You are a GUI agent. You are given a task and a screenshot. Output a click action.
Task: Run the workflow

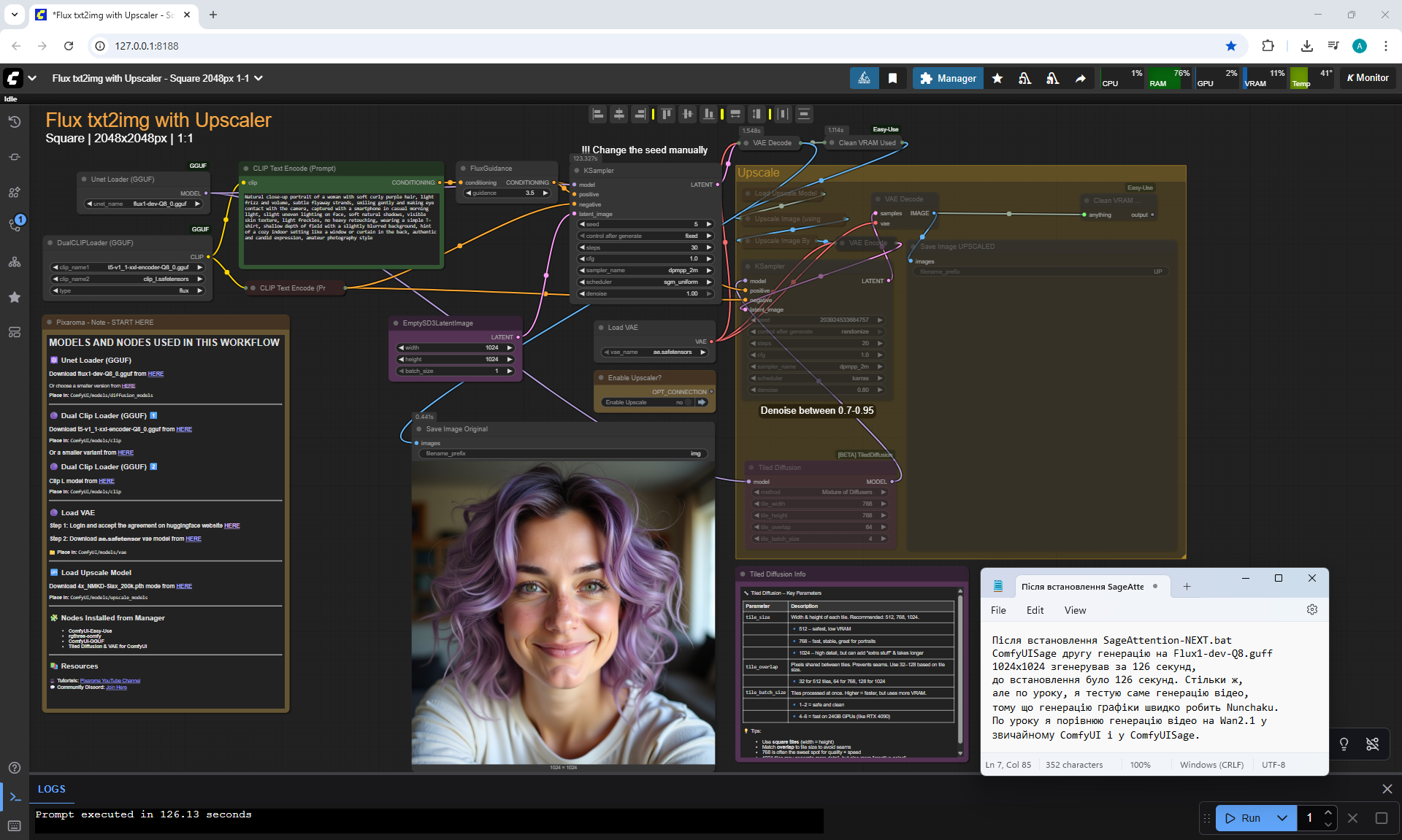(x=1244, y=818)
